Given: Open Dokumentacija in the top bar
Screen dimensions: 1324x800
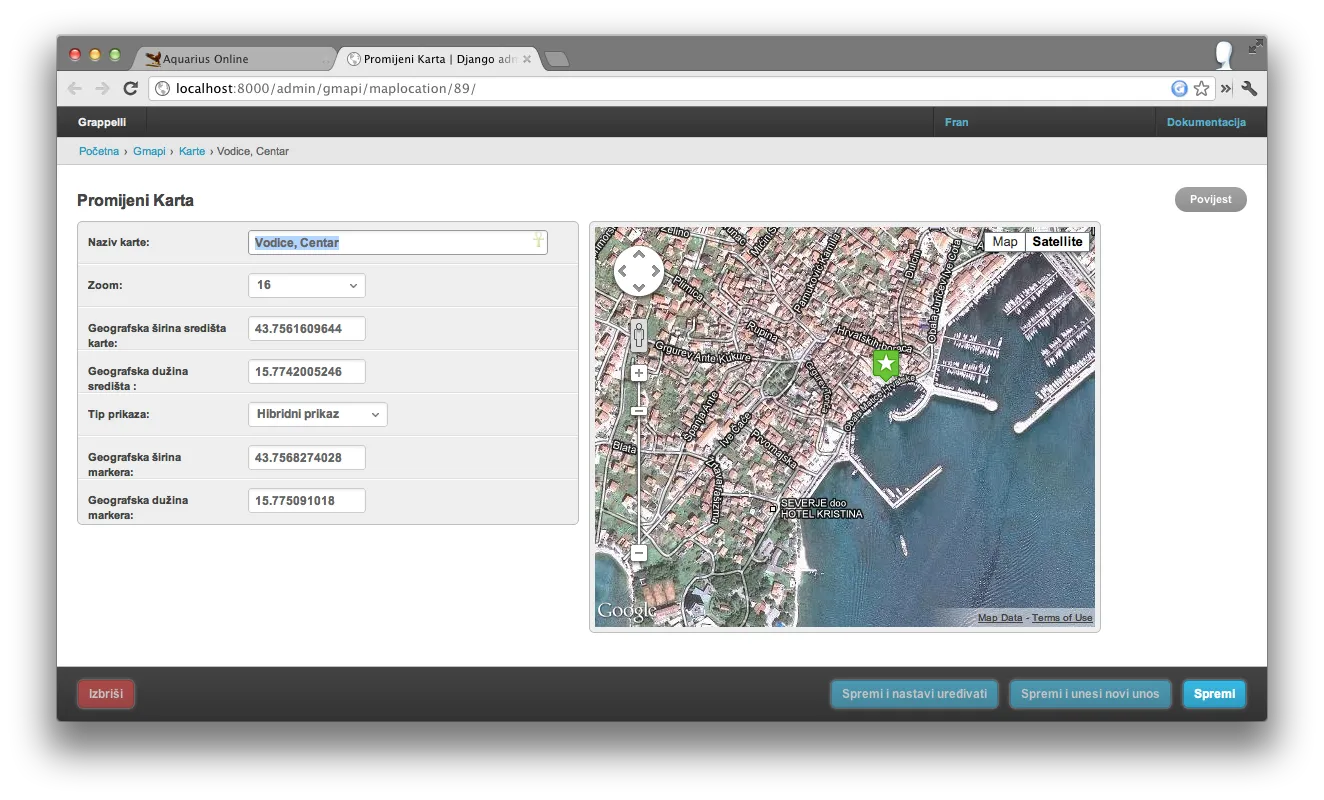Looking at the screenshot, I should tap(1206, 122).
